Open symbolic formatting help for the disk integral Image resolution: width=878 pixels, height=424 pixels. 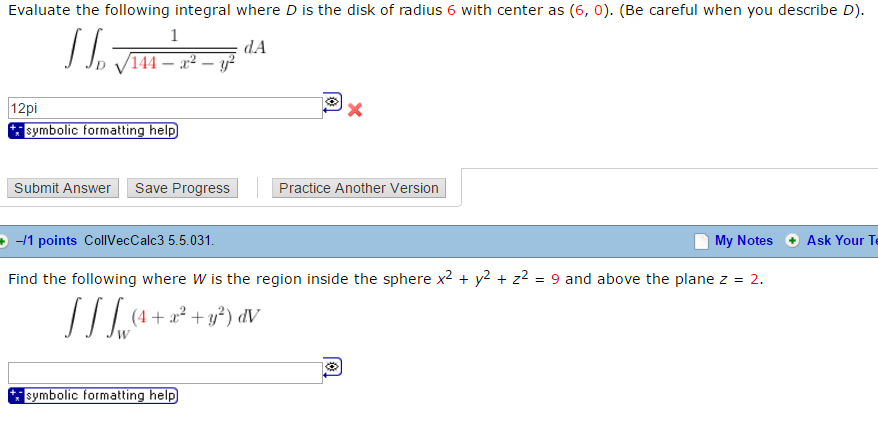click(100, 131)
